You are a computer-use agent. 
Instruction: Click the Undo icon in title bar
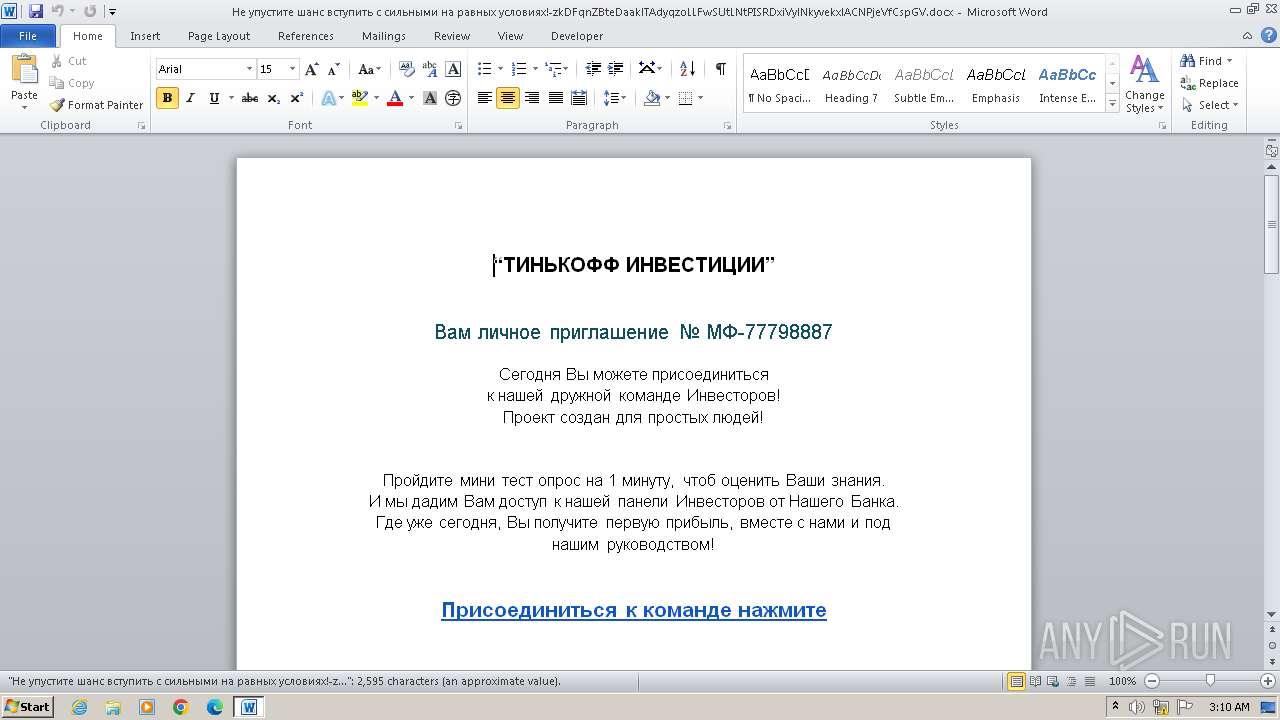click(x=58, y=12)
